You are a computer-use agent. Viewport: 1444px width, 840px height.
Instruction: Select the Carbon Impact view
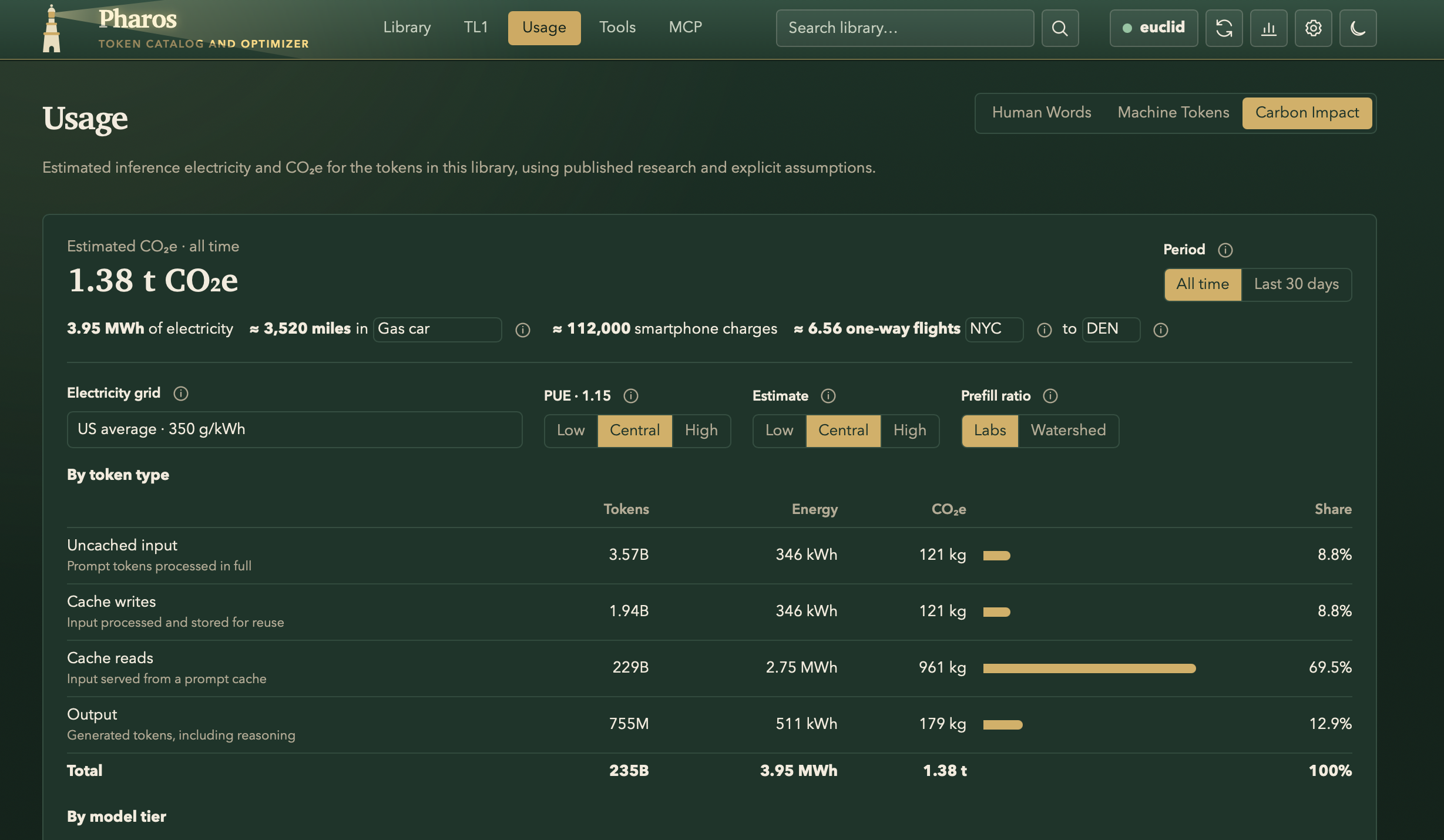pyautogui.click(x=1307, y=113)
